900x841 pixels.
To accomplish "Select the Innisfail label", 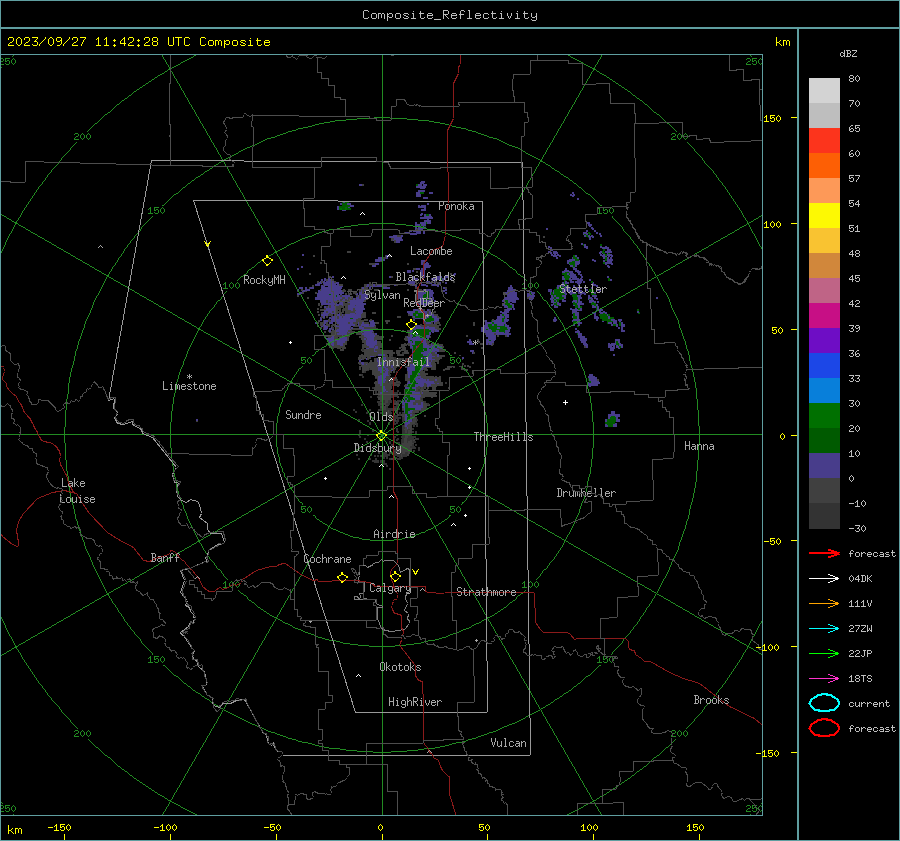I will (403, 362).
